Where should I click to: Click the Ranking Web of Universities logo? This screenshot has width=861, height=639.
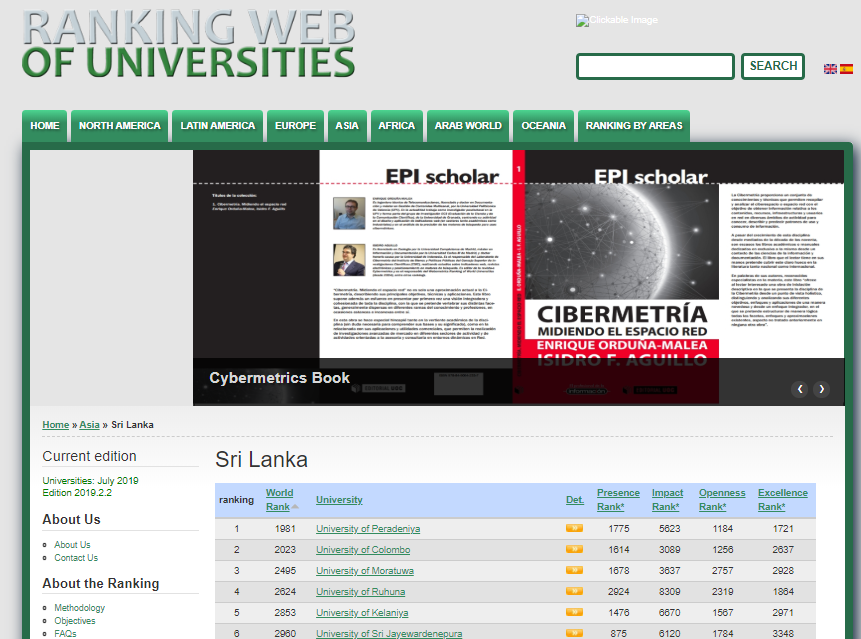tap(188, 44)
